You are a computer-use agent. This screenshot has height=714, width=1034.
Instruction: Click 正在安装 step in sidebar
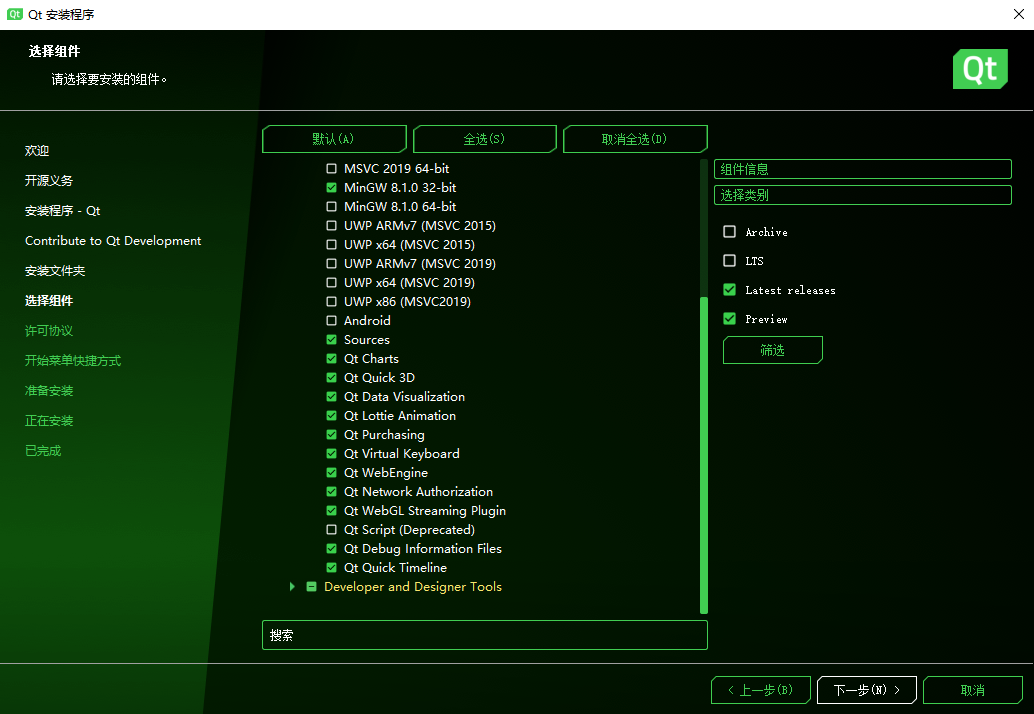49,421
